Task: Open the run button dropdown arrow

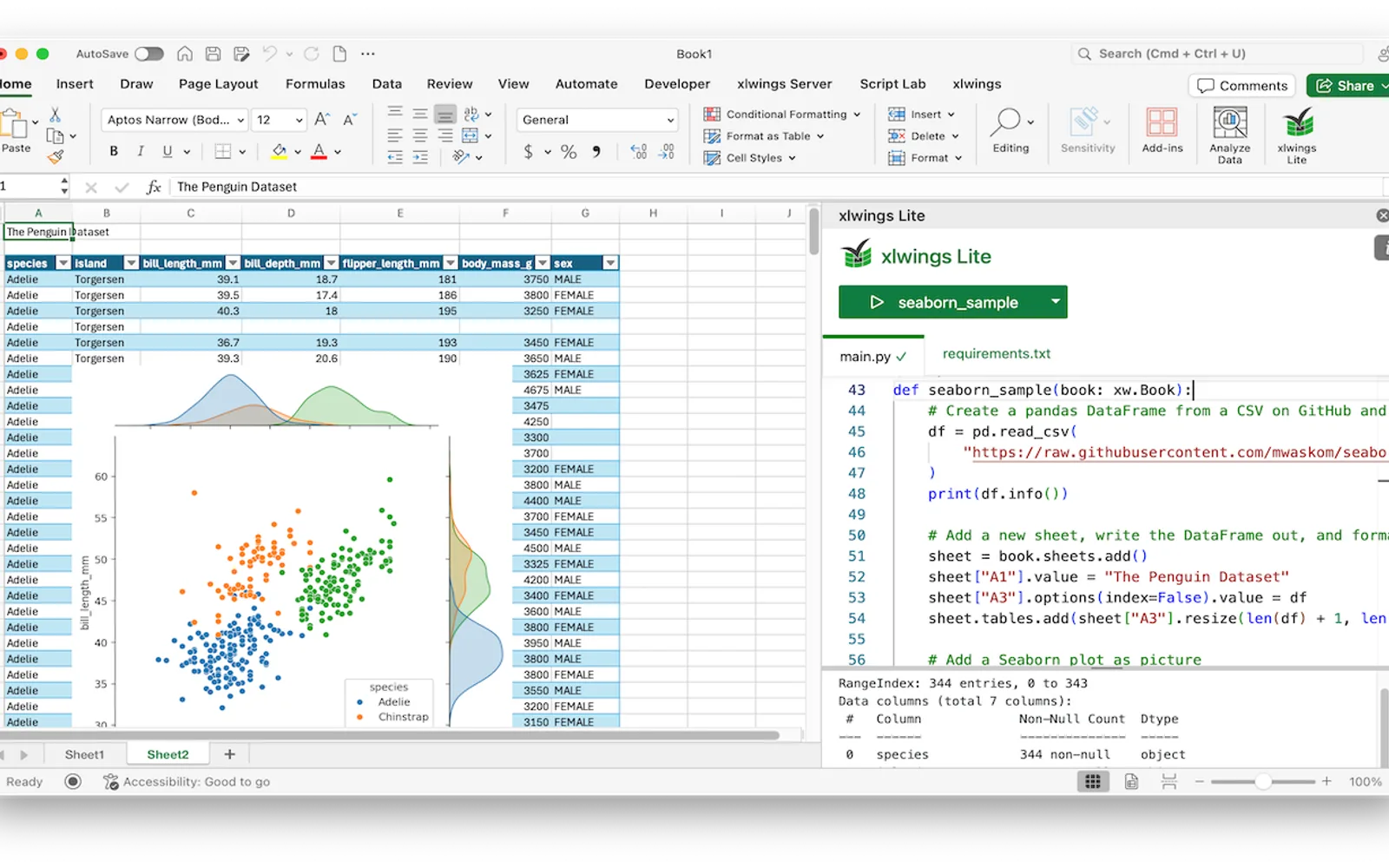Action: pyautogui.click(x=1056, y=302)
